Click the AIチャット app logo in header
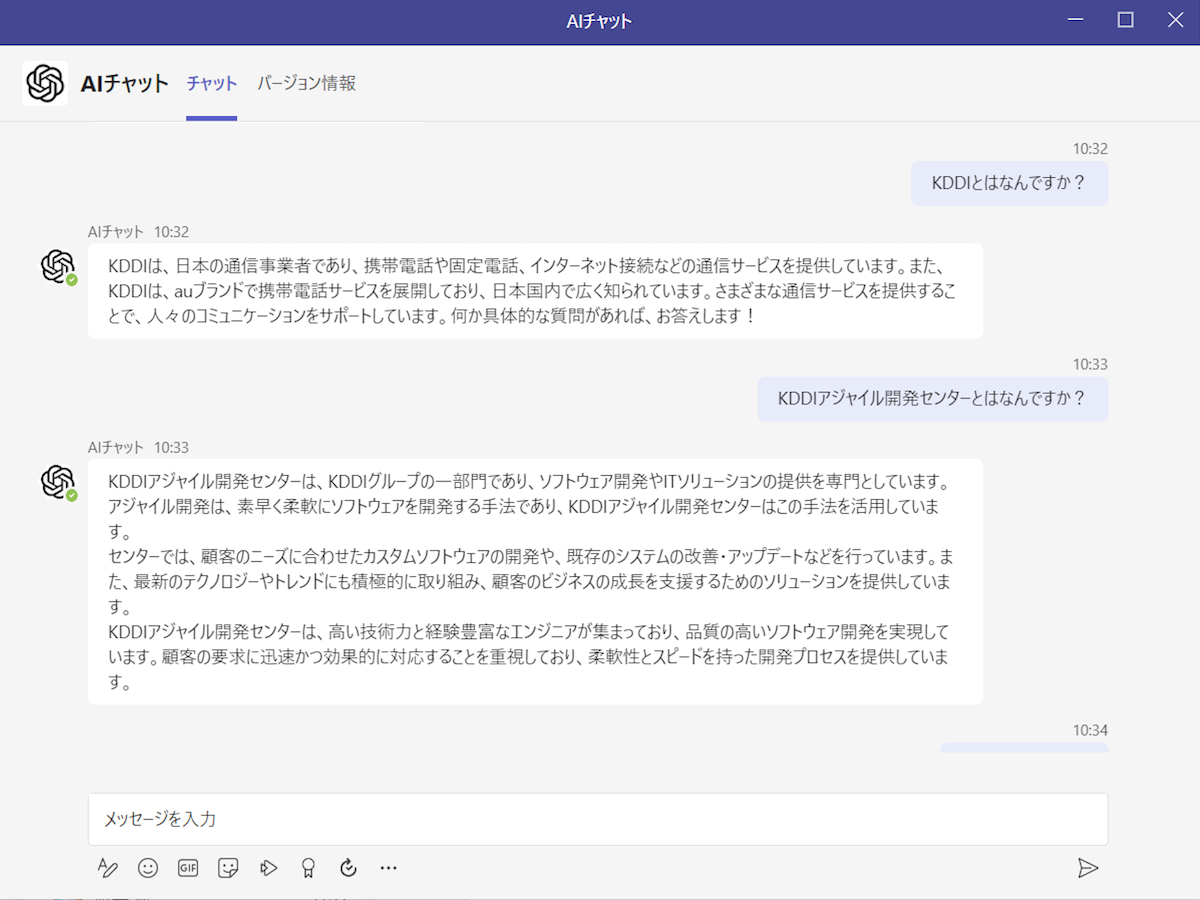The height and width of the screenshot is (900, 1200). point(45,84)
